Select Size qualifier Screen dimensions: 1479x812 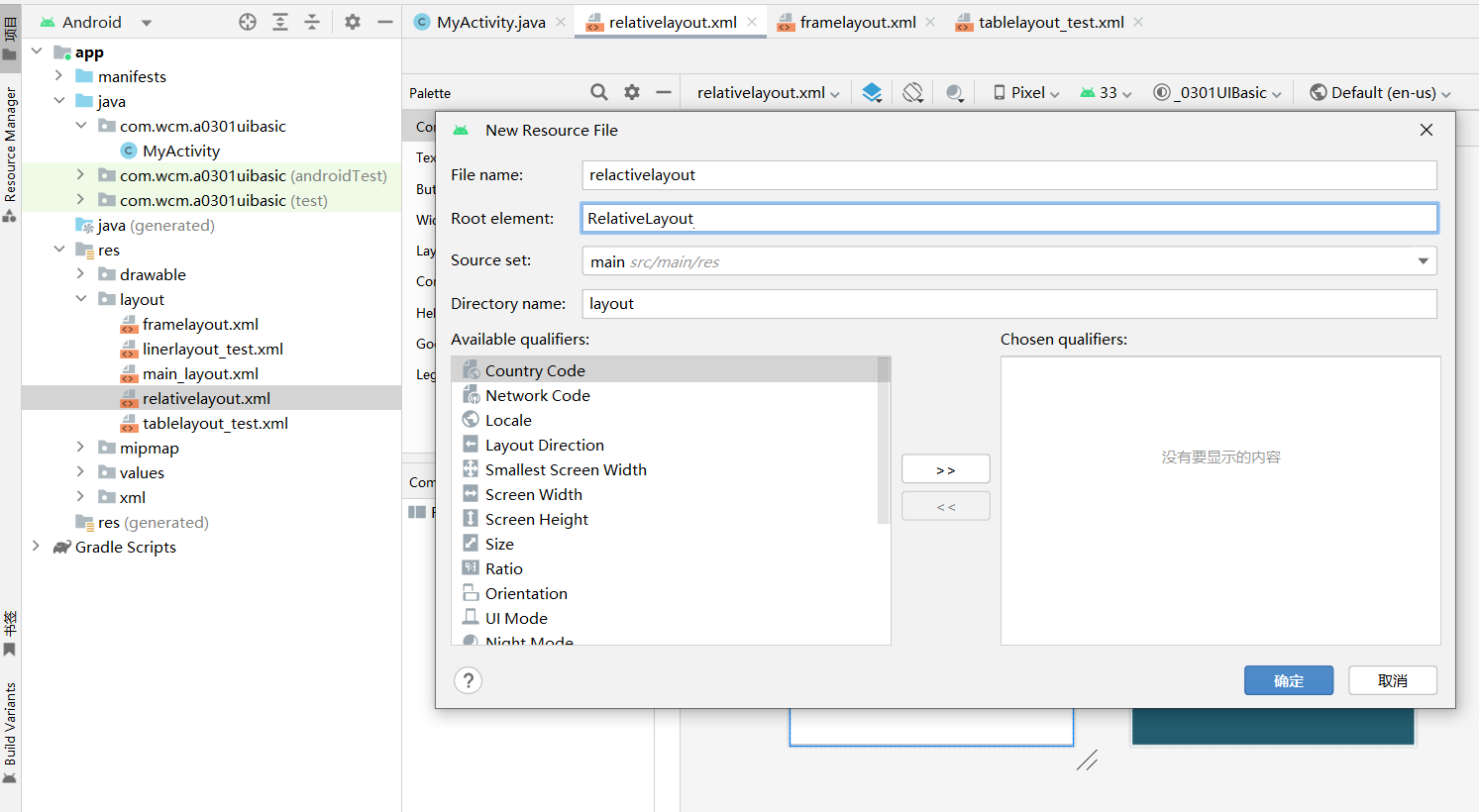[665, 544]
